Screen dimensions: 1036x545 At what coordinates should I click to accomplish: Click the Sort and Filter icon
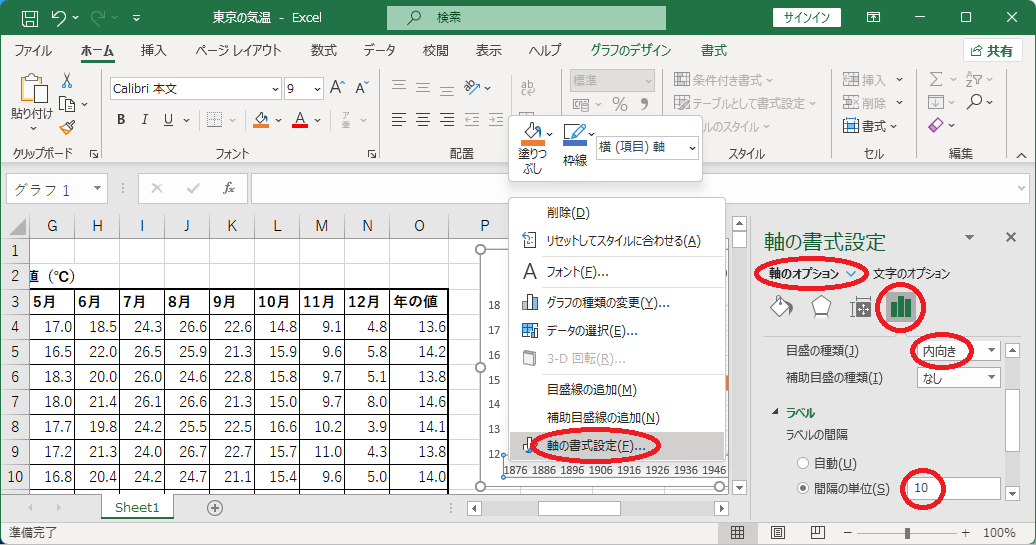pos(974,80)
